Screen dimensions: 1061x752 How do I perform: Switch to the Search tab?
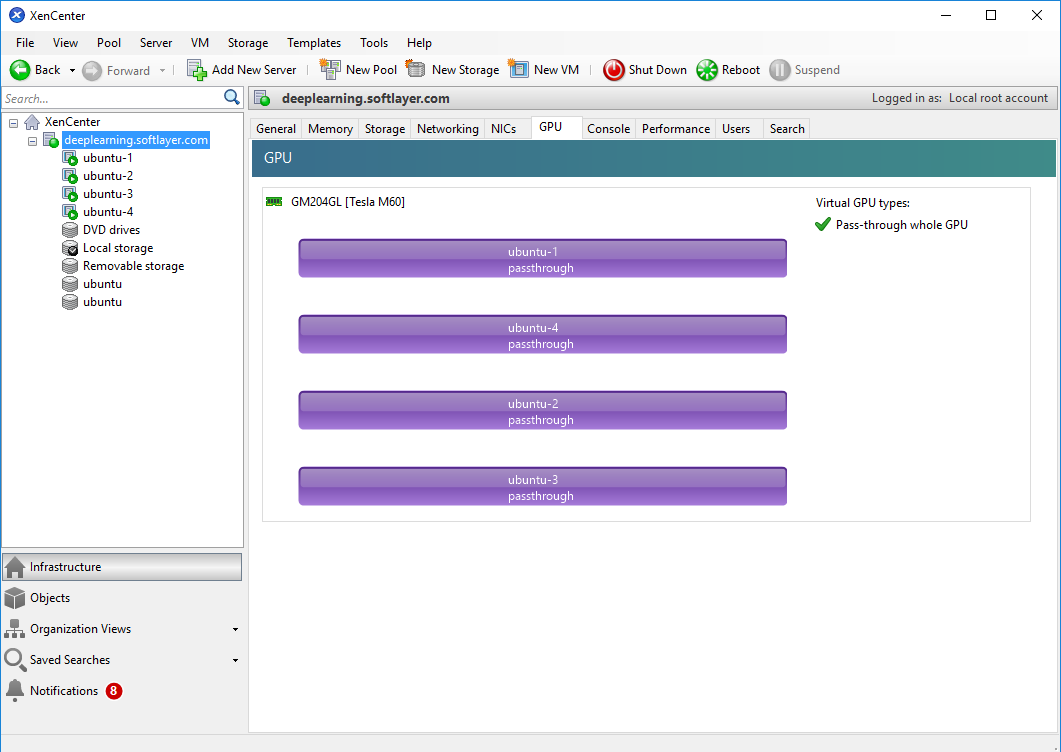787,129
